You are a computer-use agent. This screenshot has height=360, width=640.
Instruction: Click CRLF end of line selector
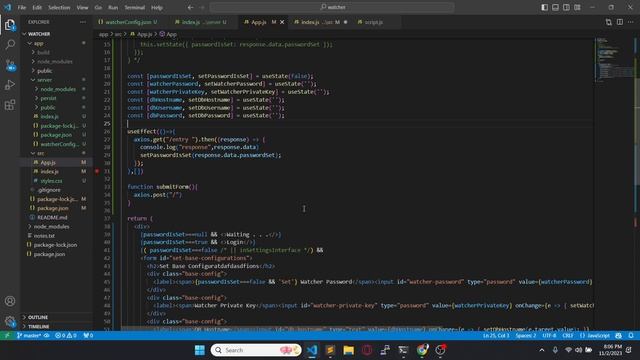coord(568,336)
